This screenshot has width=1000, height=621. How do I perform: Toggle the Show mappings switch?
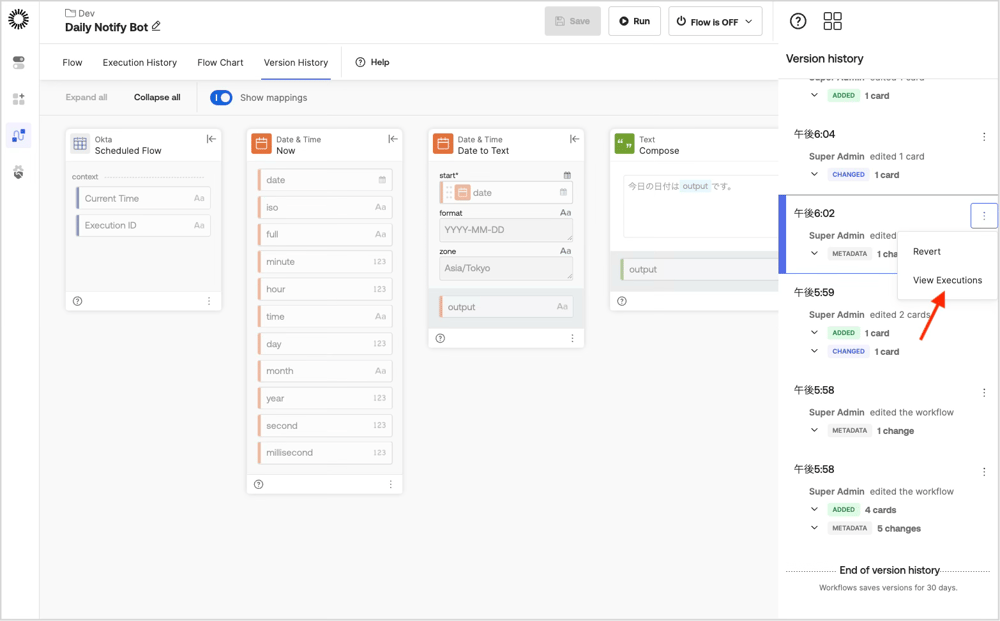click(x=221, y=98)
